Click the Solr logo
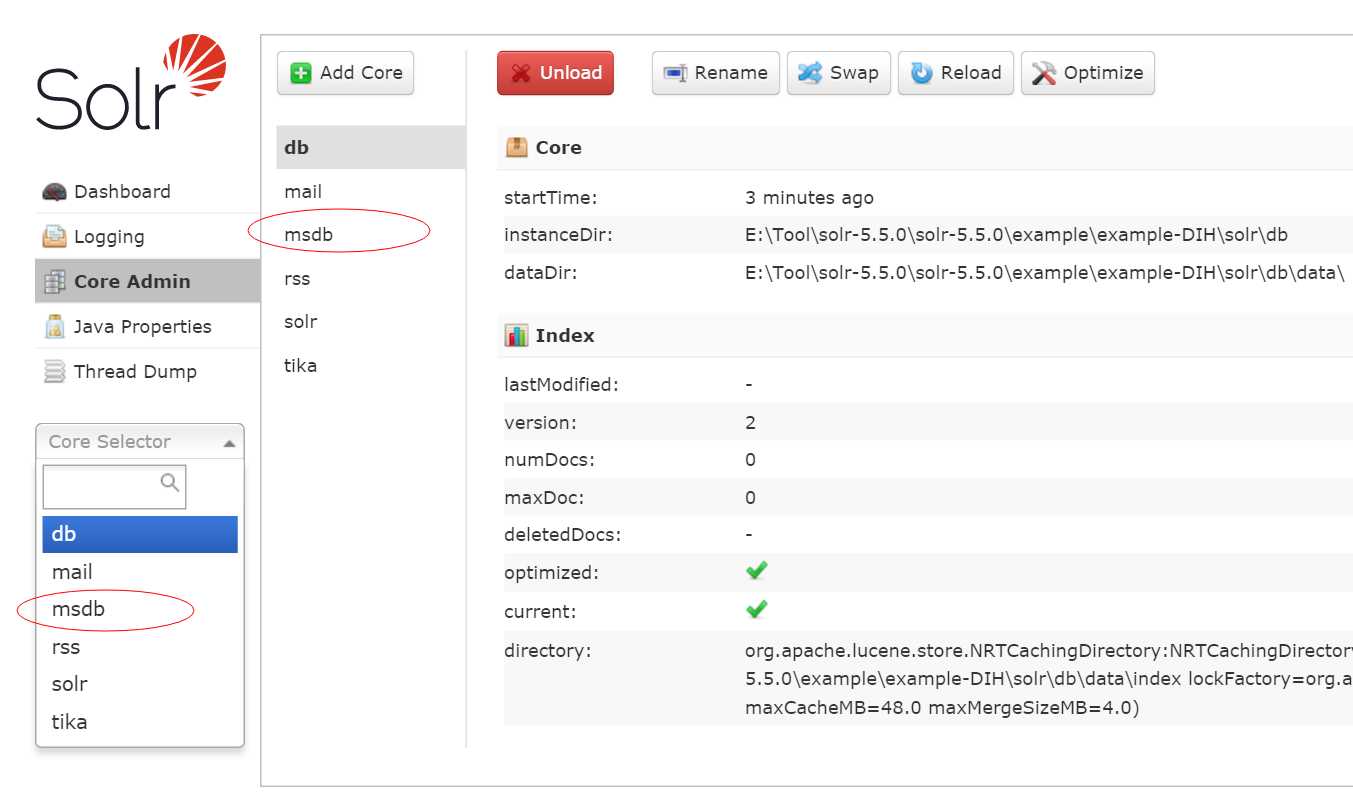1353x796 pixels. [x=131, y=82]
